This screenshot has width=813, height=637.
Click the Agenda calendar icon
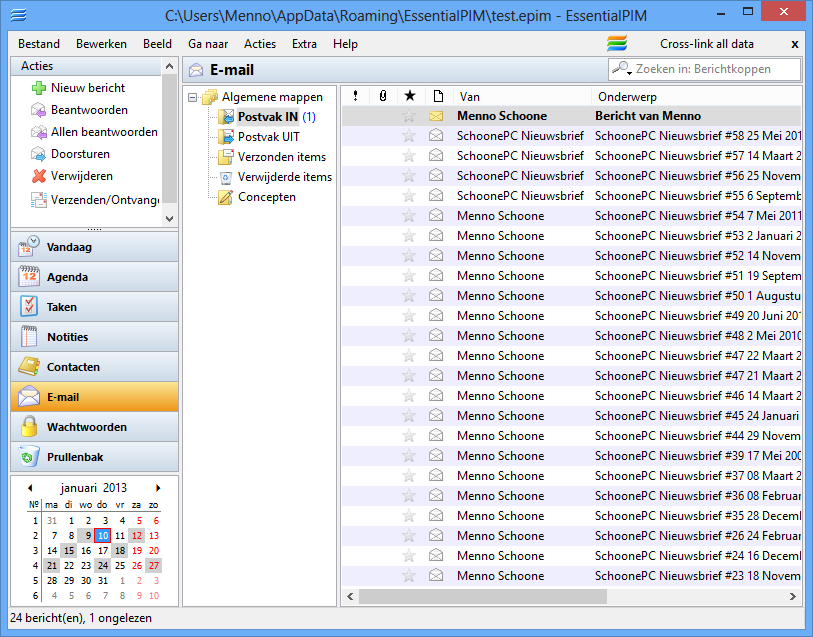click(29, 277)
